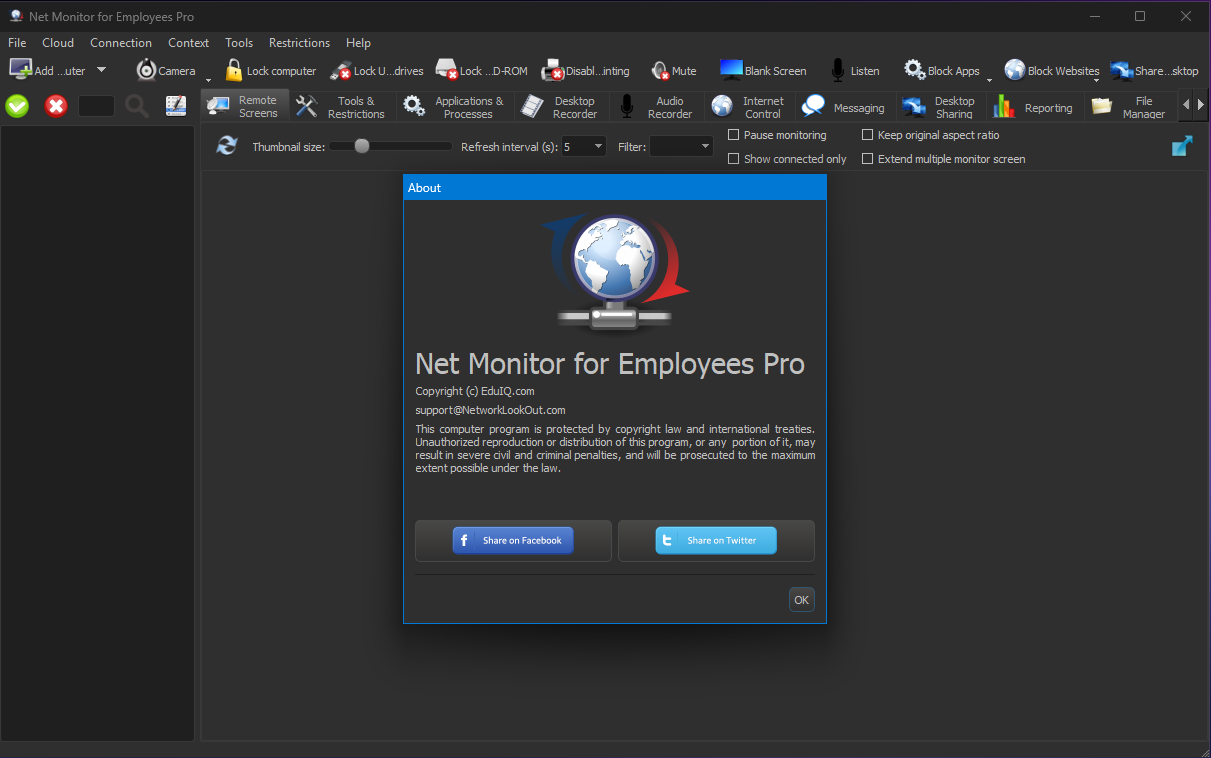The width and height of the screenshot is (1211, 758).
Task: Go to the Audio Recorder tab
Action: click(x=656, y=107)
